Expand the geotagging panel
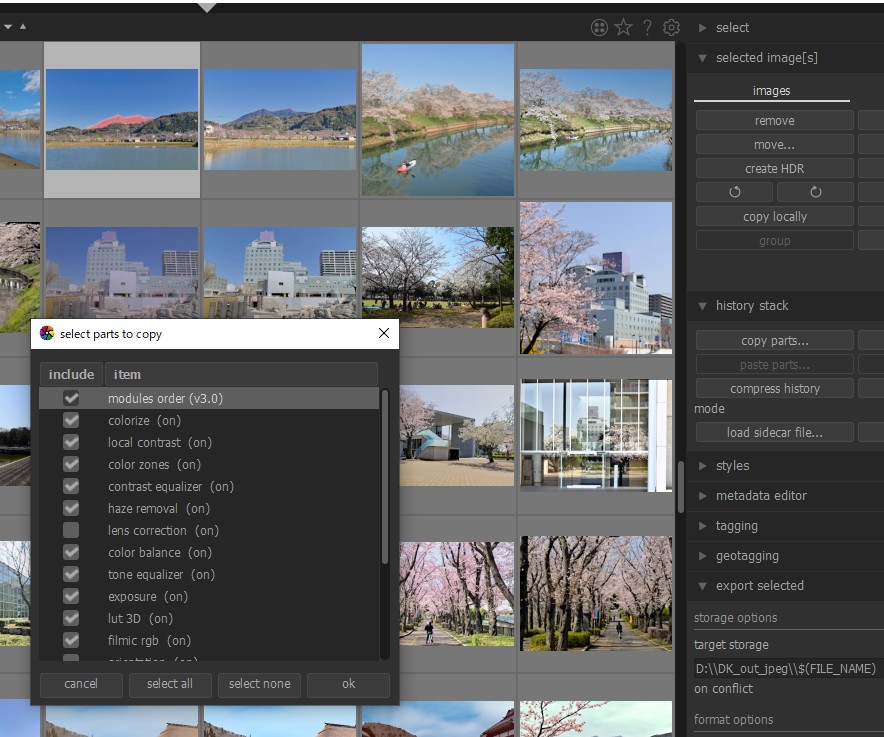The width and height of the screenshot is (884, 737). coord(702,555)
